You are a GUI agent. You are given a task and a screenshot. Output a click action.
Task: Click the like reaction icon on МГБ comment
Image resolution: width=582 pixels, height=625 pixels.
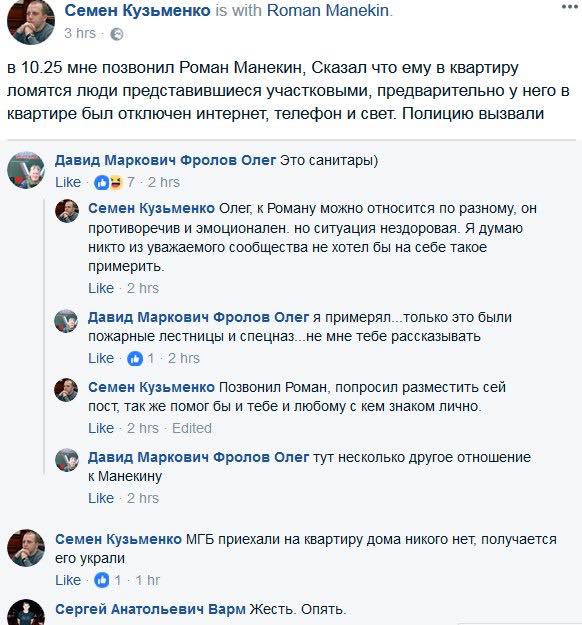tap(102, 580)
